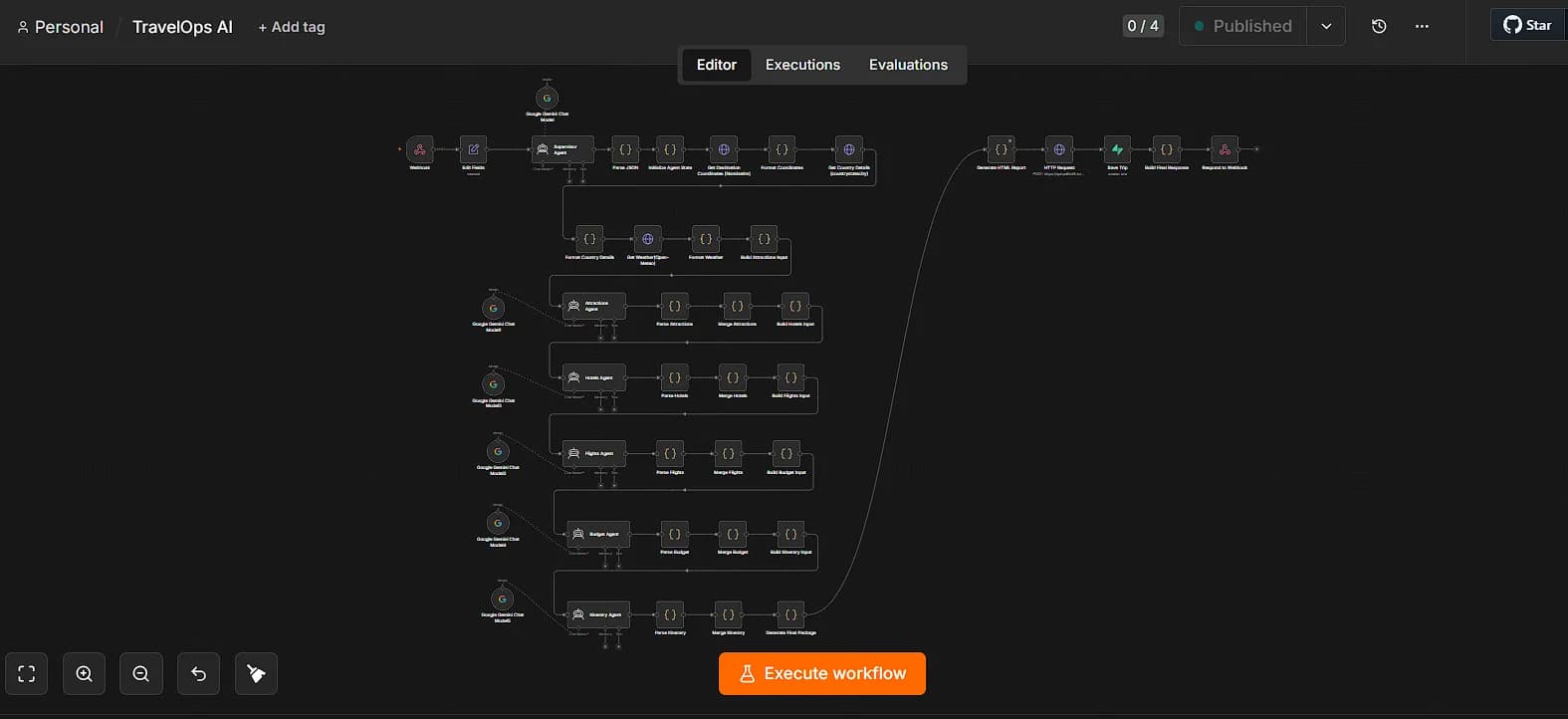The width and height of the screenshot is (1568, 719).
Task: Open the Respond to Webhook node
Action: (1225, 149)
